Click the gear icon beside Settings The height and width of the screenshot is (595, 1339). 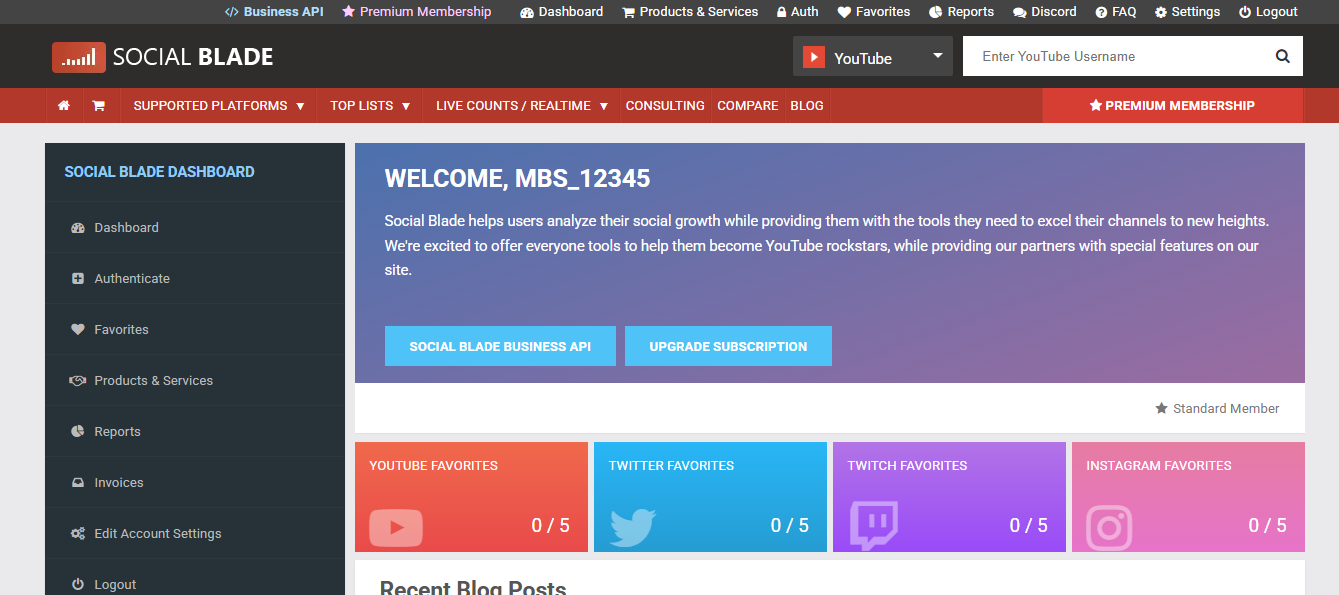pyautogui.click(x=1160, y=12)
